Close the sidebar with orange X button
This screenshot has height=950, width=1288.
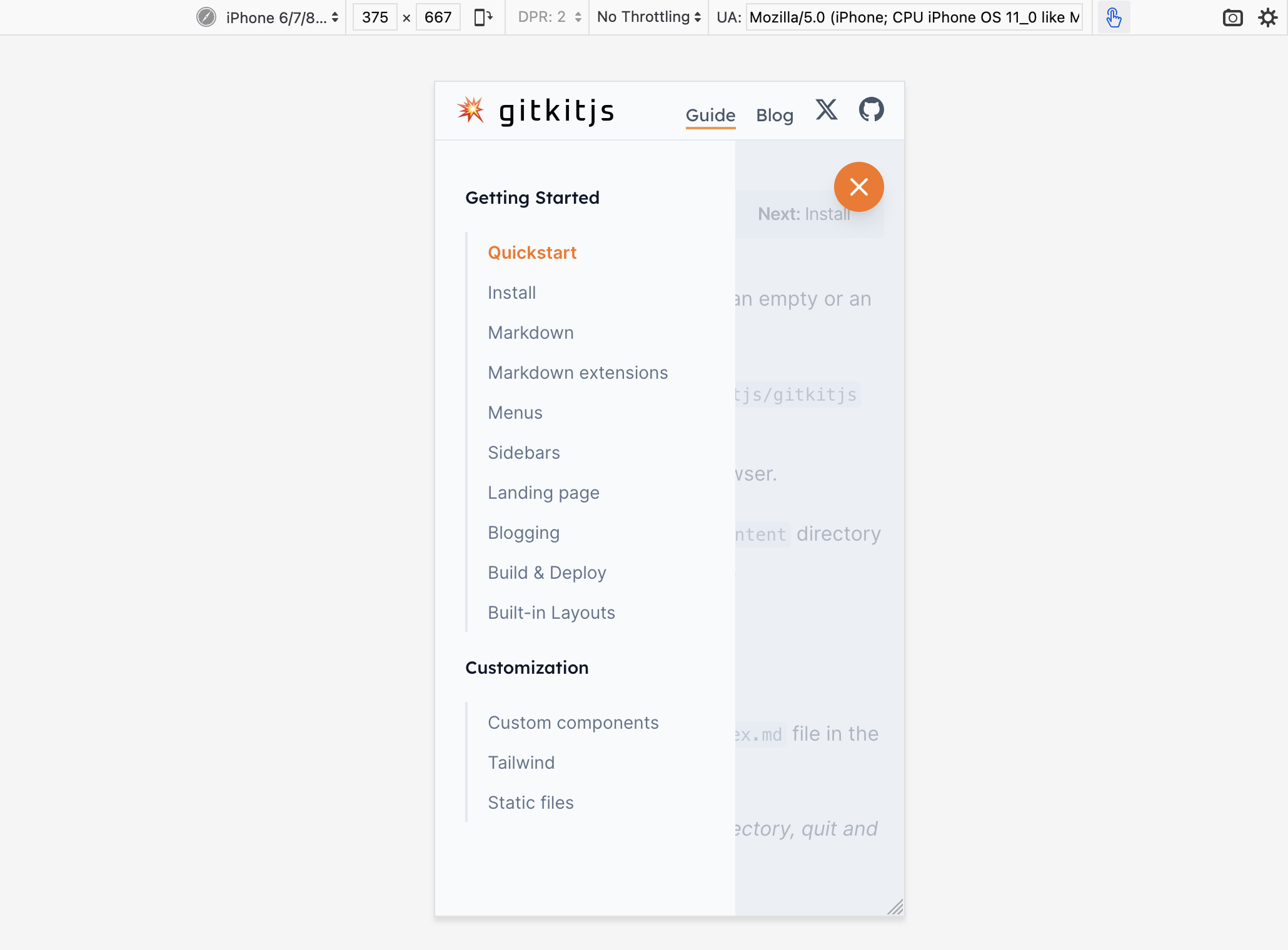click(858, 187)
